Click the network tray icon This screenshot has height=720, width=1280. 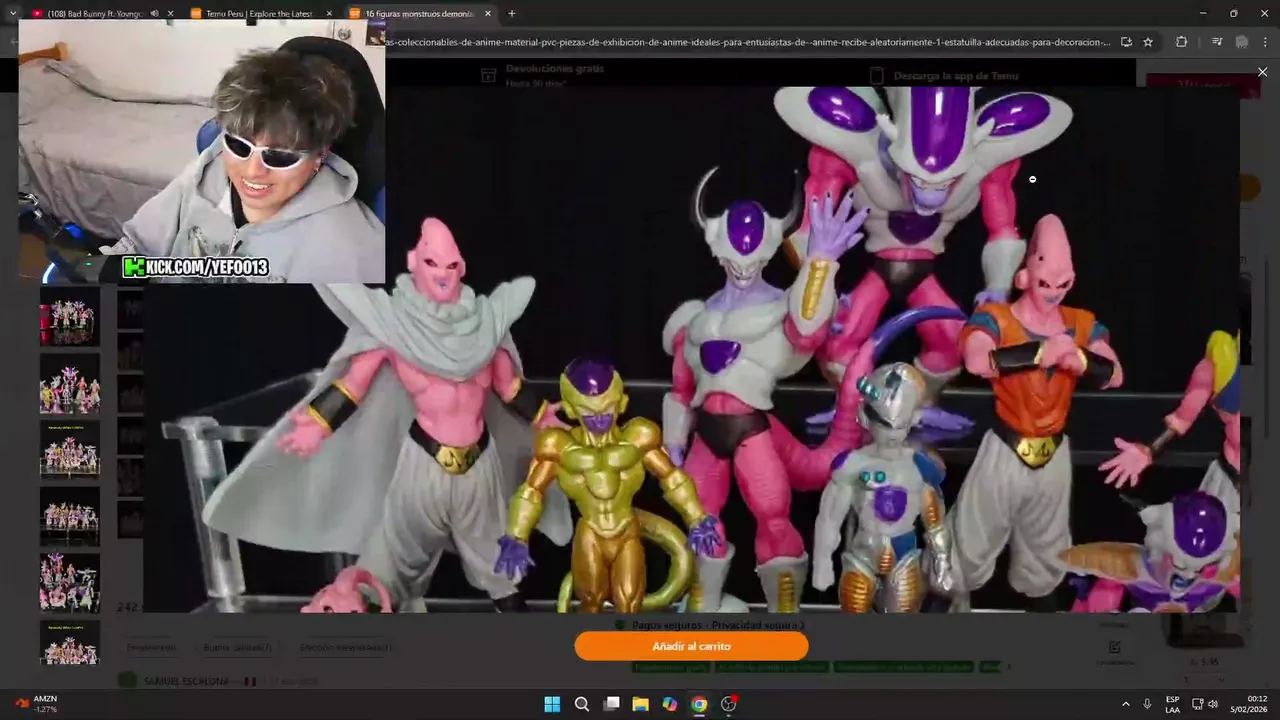tap(1197, 704)
